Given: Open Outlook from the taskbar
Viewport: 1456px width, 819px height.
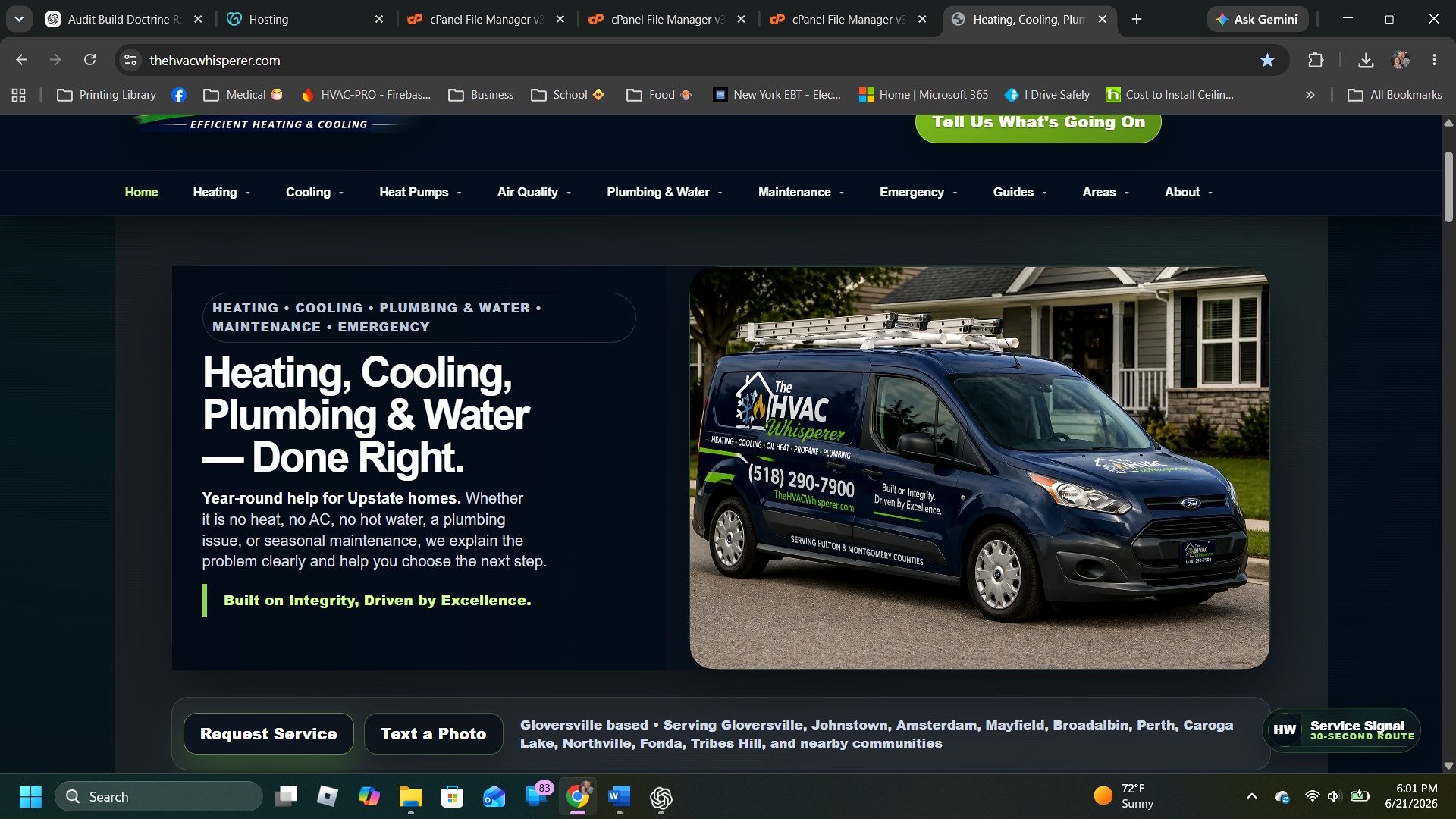Looking at the screenshot, I should [494, 796].
